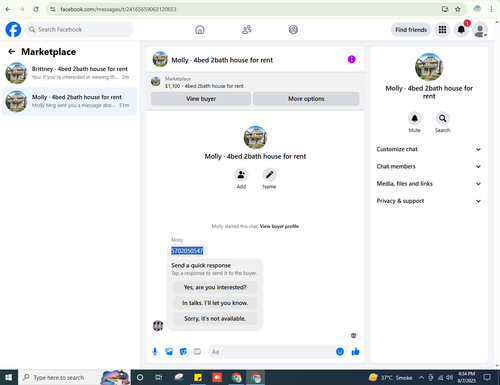Click house thumbnail in right info panel
Screen dimensions: 500x385
pyautogui.click(x=429, y=67)
